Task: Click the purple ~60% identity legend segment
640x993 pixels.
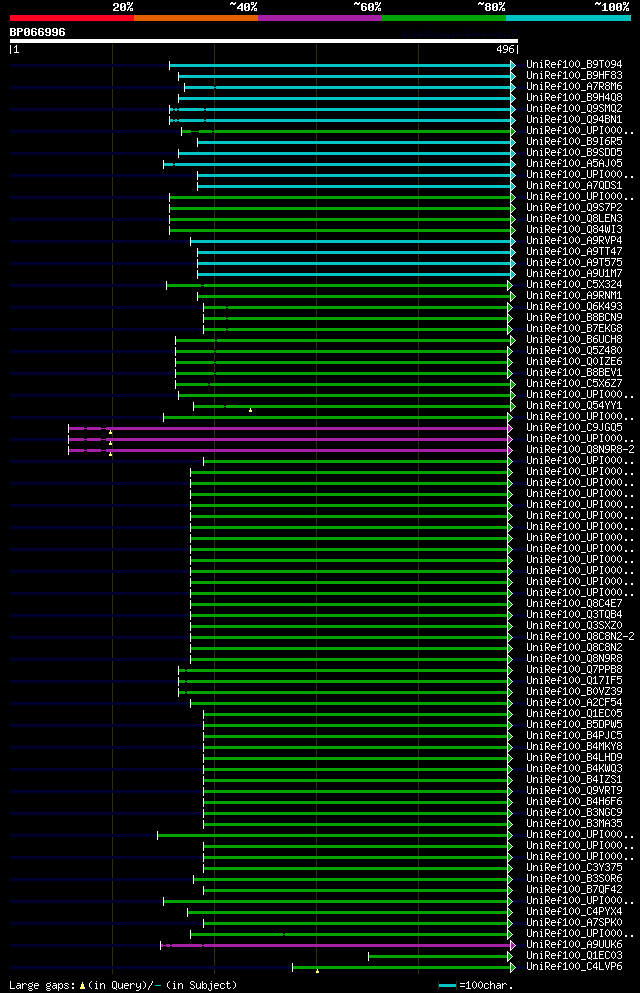Action: 320,18
